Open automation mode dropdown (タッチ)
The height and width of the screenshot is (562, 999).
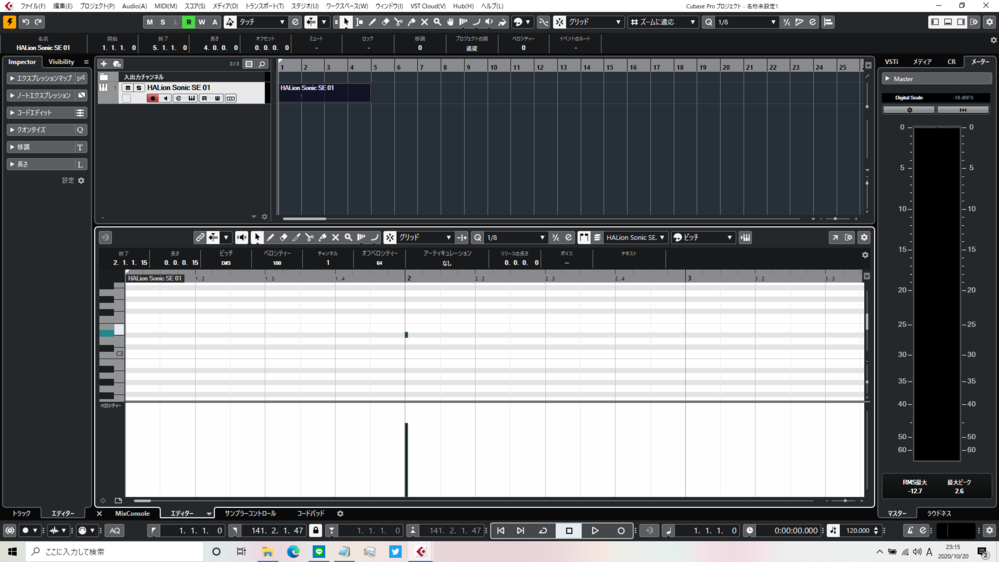click(262, 22)
